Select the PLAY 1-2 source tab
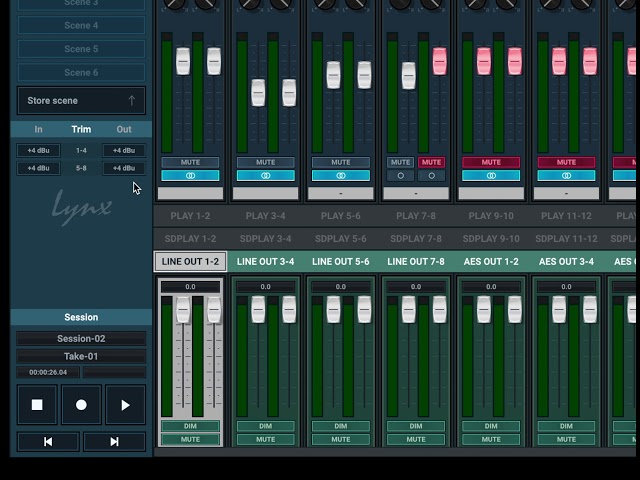Viewport: 640px width, 480px height. coord(190,216)
